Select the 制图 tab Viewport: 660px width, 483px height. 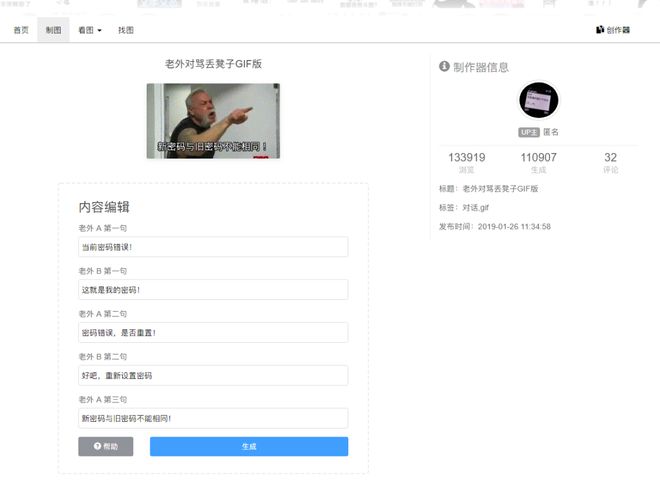coord(53,30)
